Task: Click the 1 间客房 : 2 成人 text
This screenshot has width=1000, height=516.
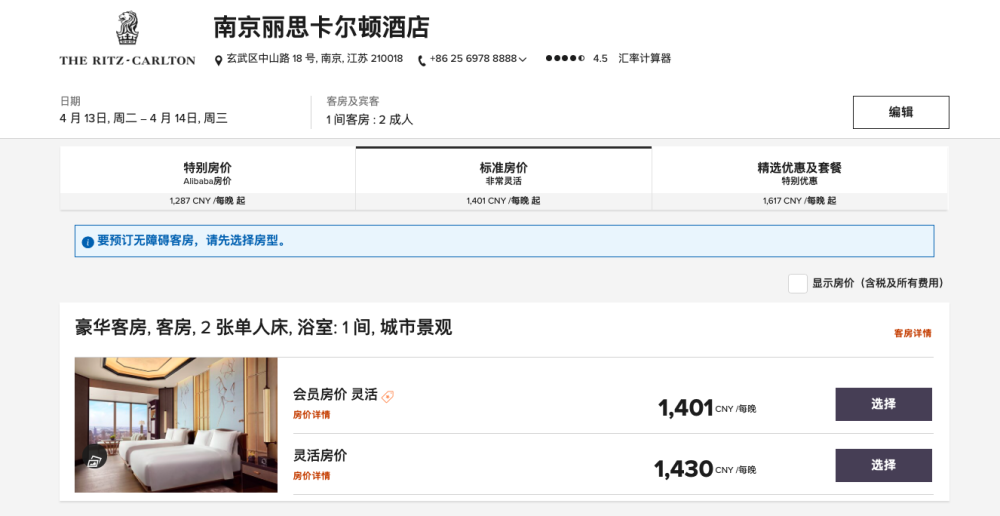Action: 369,119
